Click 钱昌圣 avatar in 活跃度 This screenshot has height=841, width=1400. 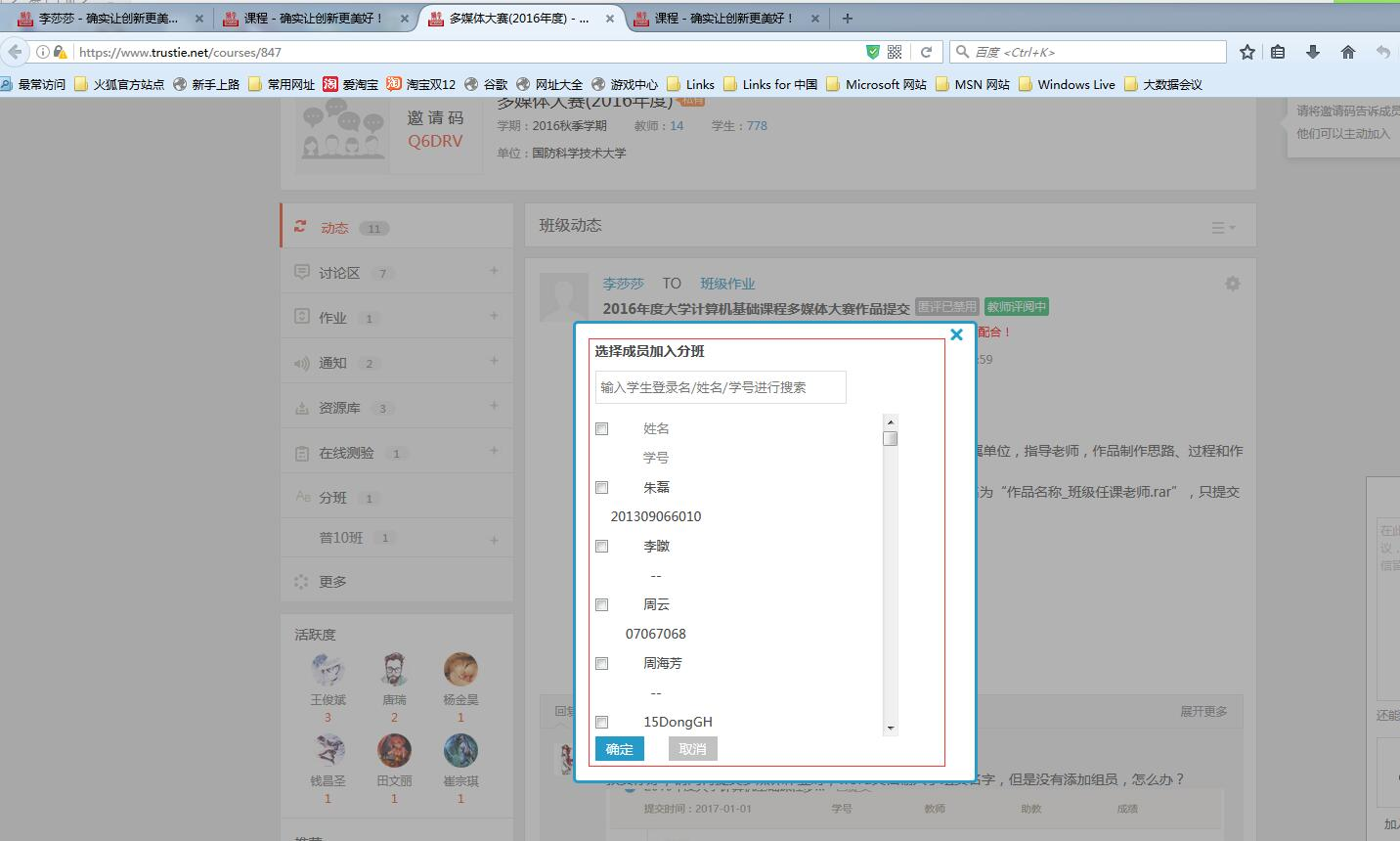[x=328, y=750]
